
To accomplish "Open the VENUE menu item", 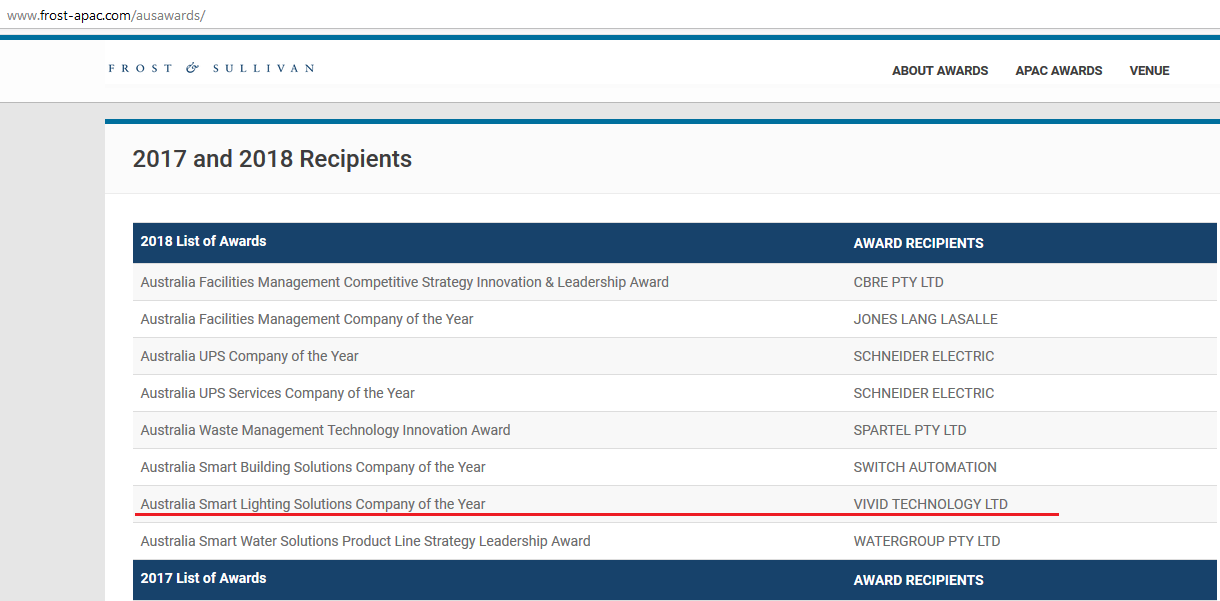I will click(x=1149, y=71).
